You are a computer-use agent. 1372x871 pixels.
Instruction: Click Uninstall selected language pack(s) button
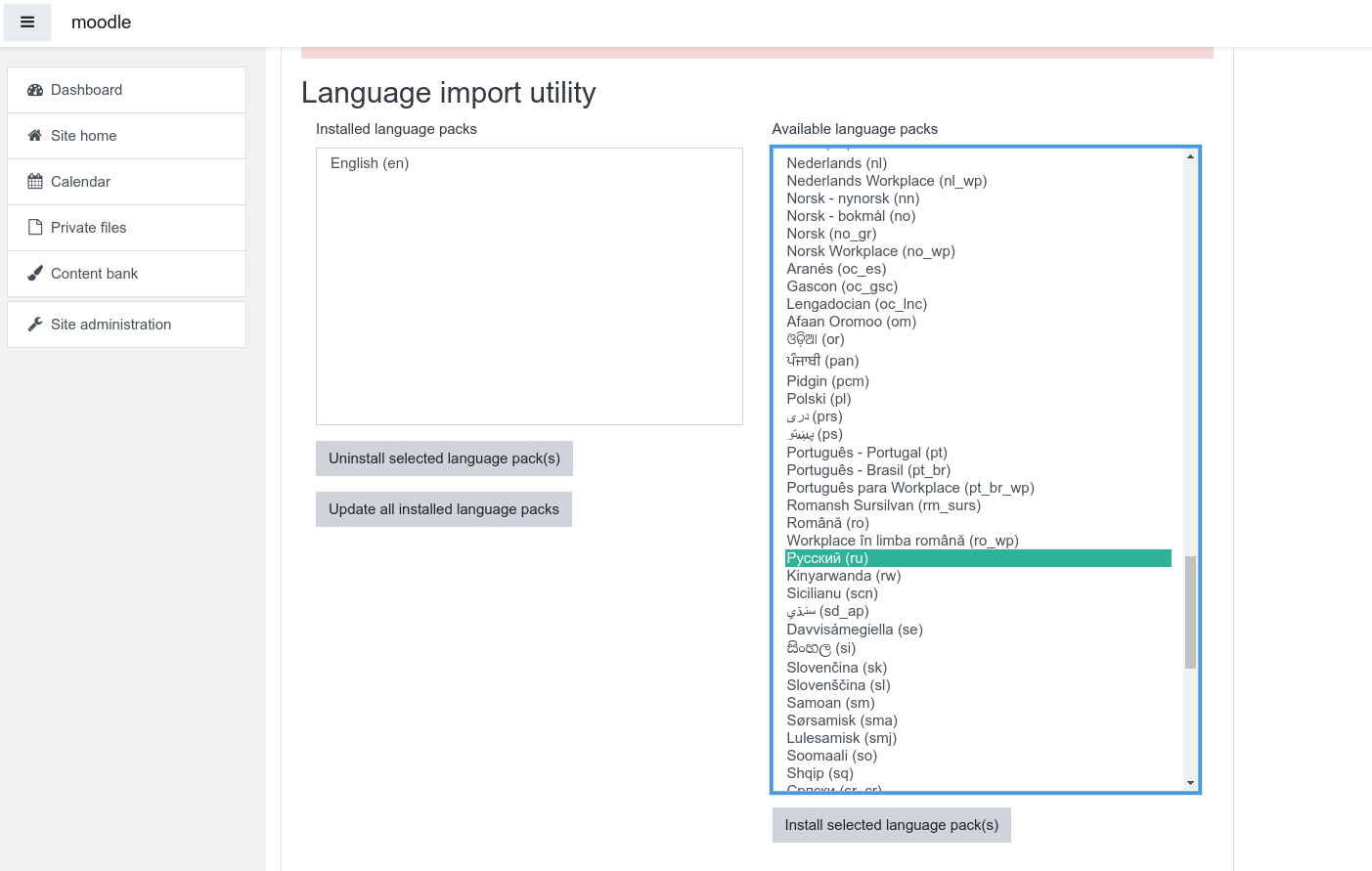tap(444, 458)
